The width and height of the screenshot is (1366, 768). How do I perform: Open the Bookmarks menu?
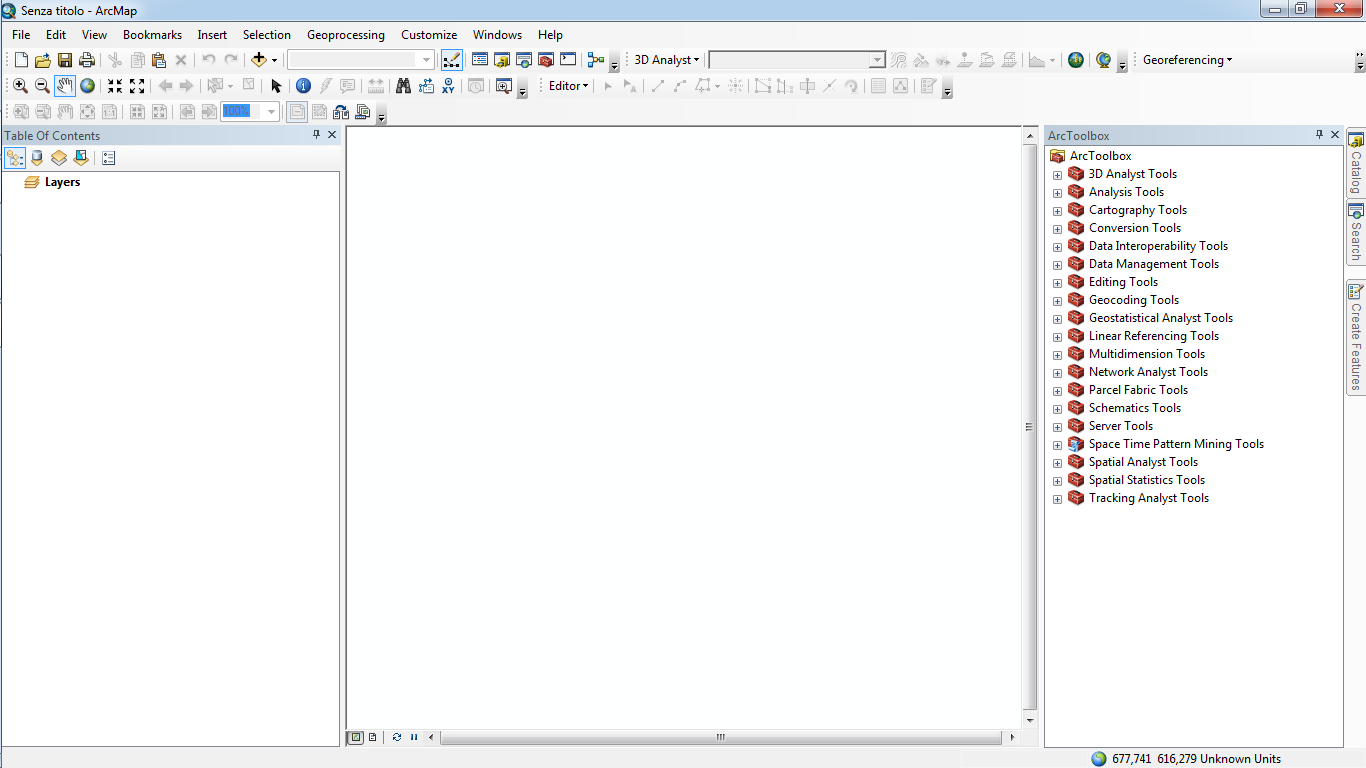tap(152, 35)
